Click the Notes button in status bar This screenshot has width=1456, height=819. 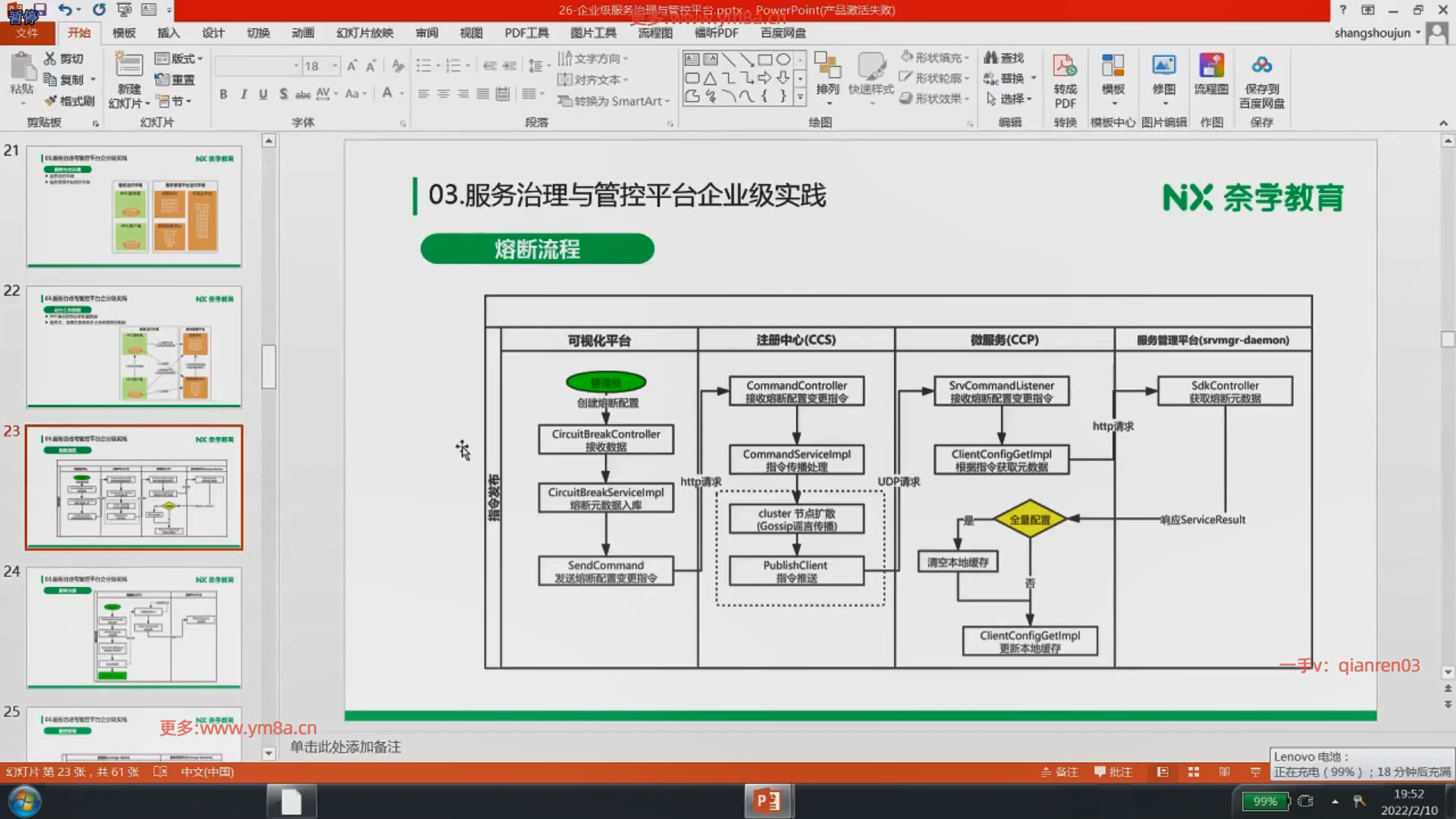tap(1059, 772)
